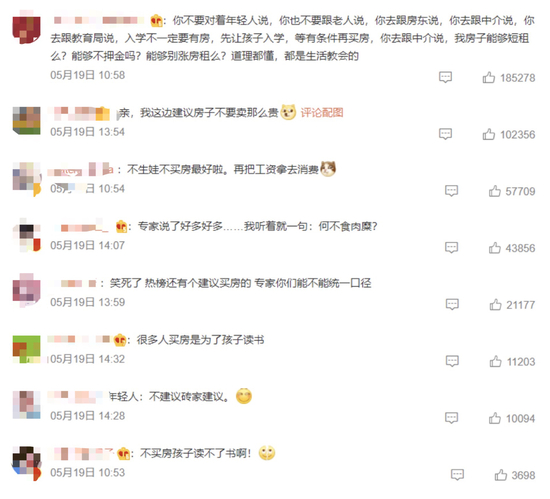Open the 评论配图 image link
Image resolution: width=550 pixels, height=499 pixels.
tap(322, 113)
